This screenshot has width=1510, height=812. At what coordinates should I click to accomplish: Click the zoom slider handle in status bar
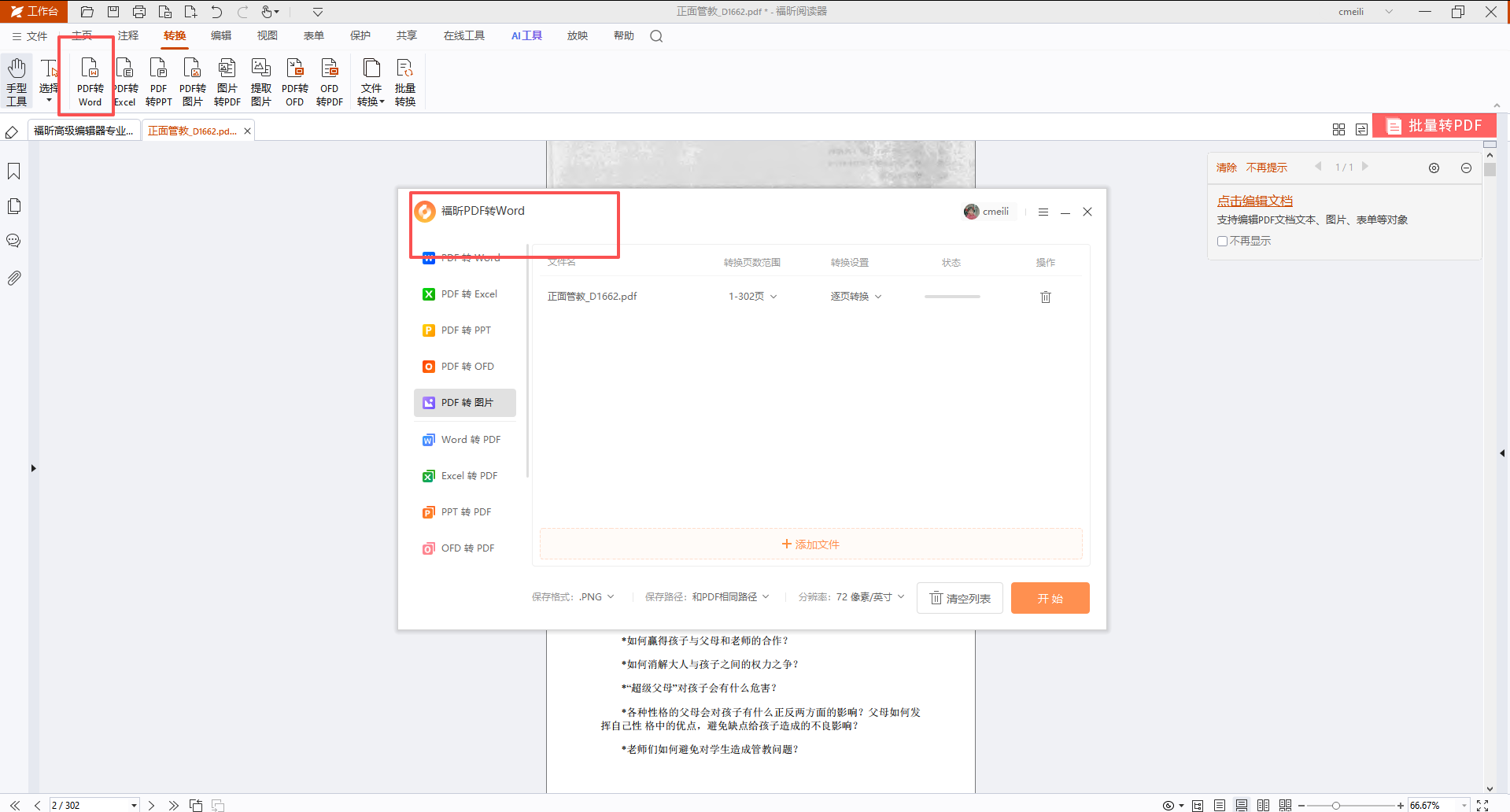1335,806
